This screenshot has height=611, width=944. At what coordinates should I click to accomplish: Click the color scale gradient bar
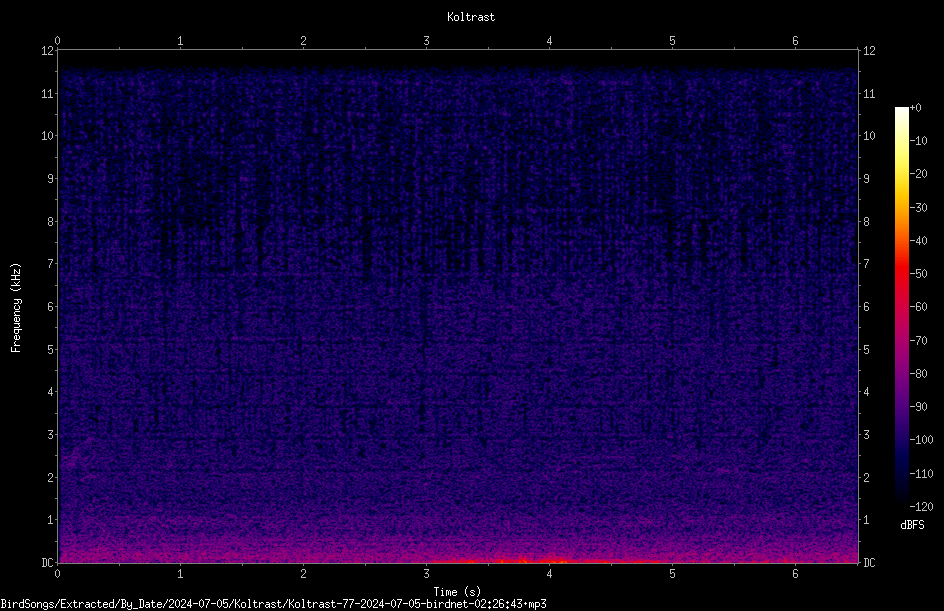(x=901, y=307)
